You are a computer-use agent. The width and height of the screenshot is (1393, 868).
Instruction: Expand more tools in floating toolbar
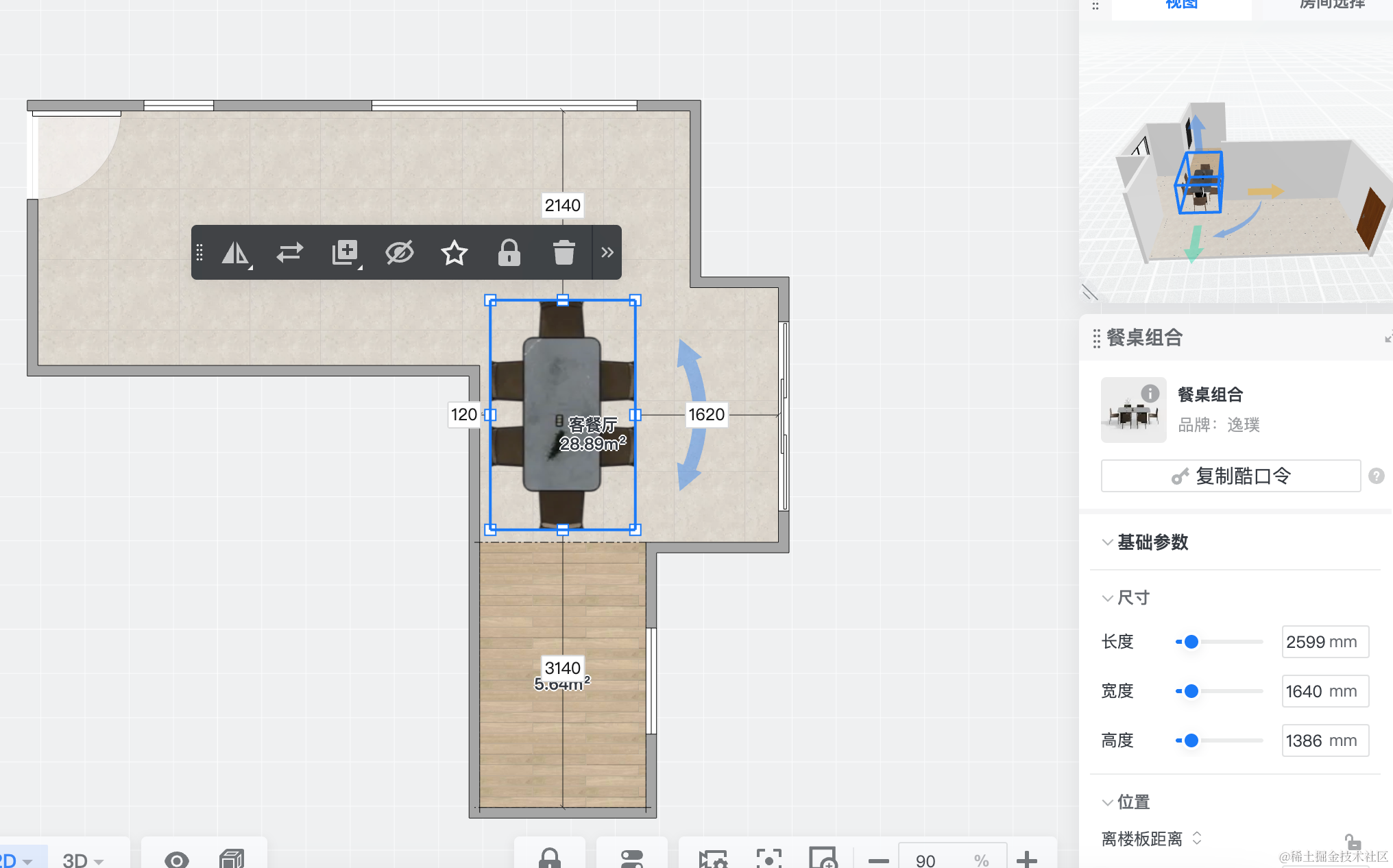tap(607, 253)
